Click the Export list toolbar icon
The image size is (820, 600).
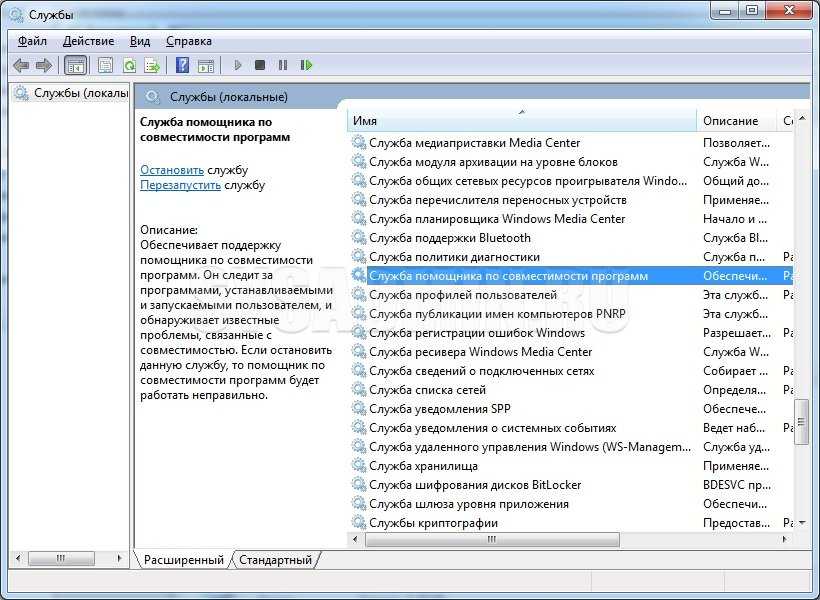[152, 65]
